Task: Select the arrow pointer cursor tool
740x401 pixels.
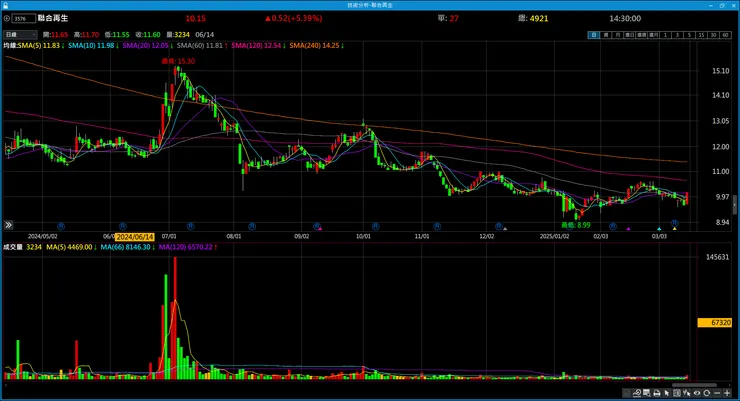Action: click(x=667, y=393)
